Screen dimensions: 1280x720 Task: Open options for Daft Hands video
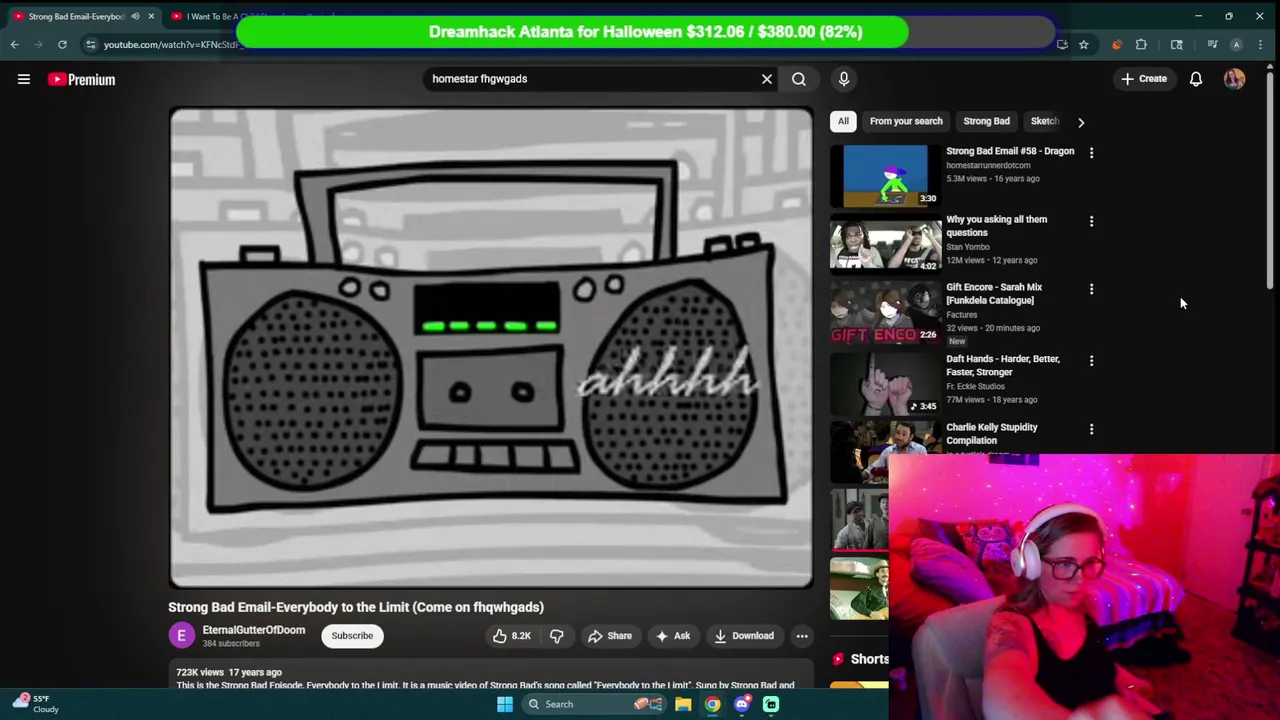click(1091, 360)
